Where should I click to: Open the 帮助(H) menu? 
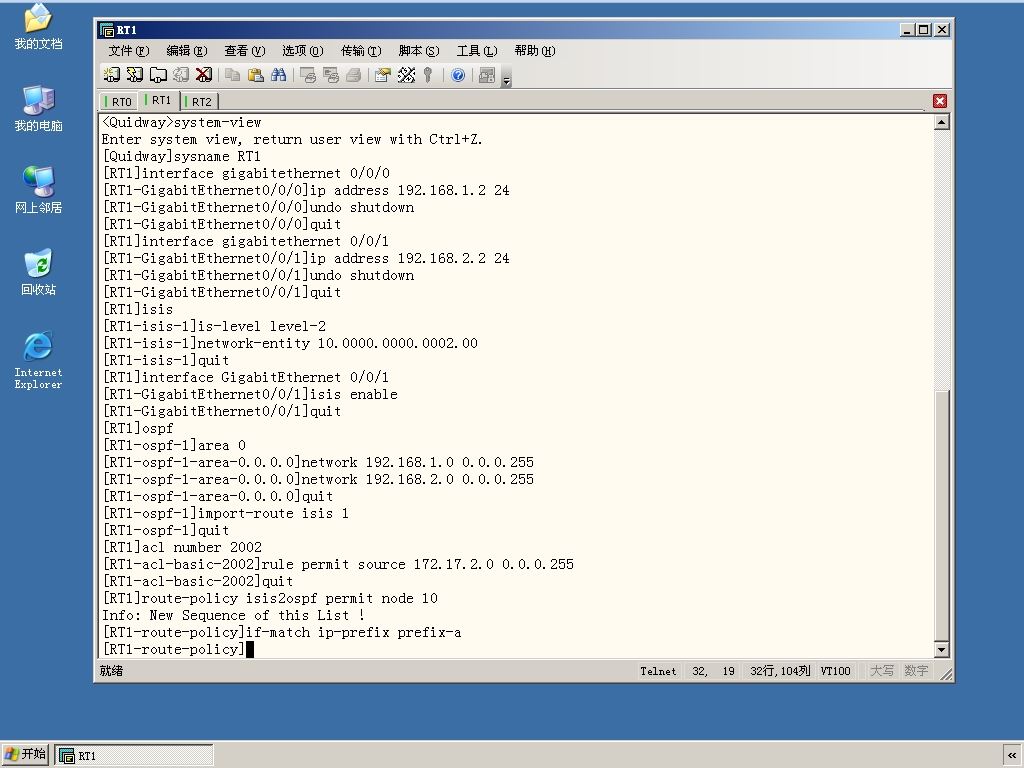[535, 51]
